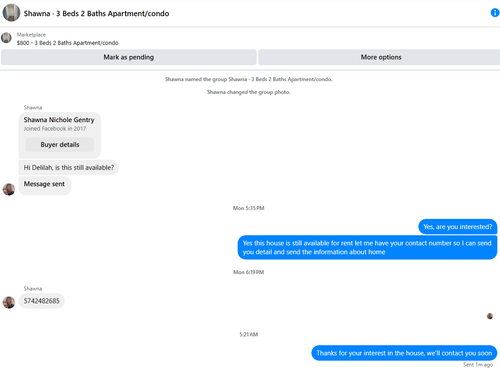This screenshot has height=368, width=500.
Task: Mark the listing as pending
Action: pos(129,57)
